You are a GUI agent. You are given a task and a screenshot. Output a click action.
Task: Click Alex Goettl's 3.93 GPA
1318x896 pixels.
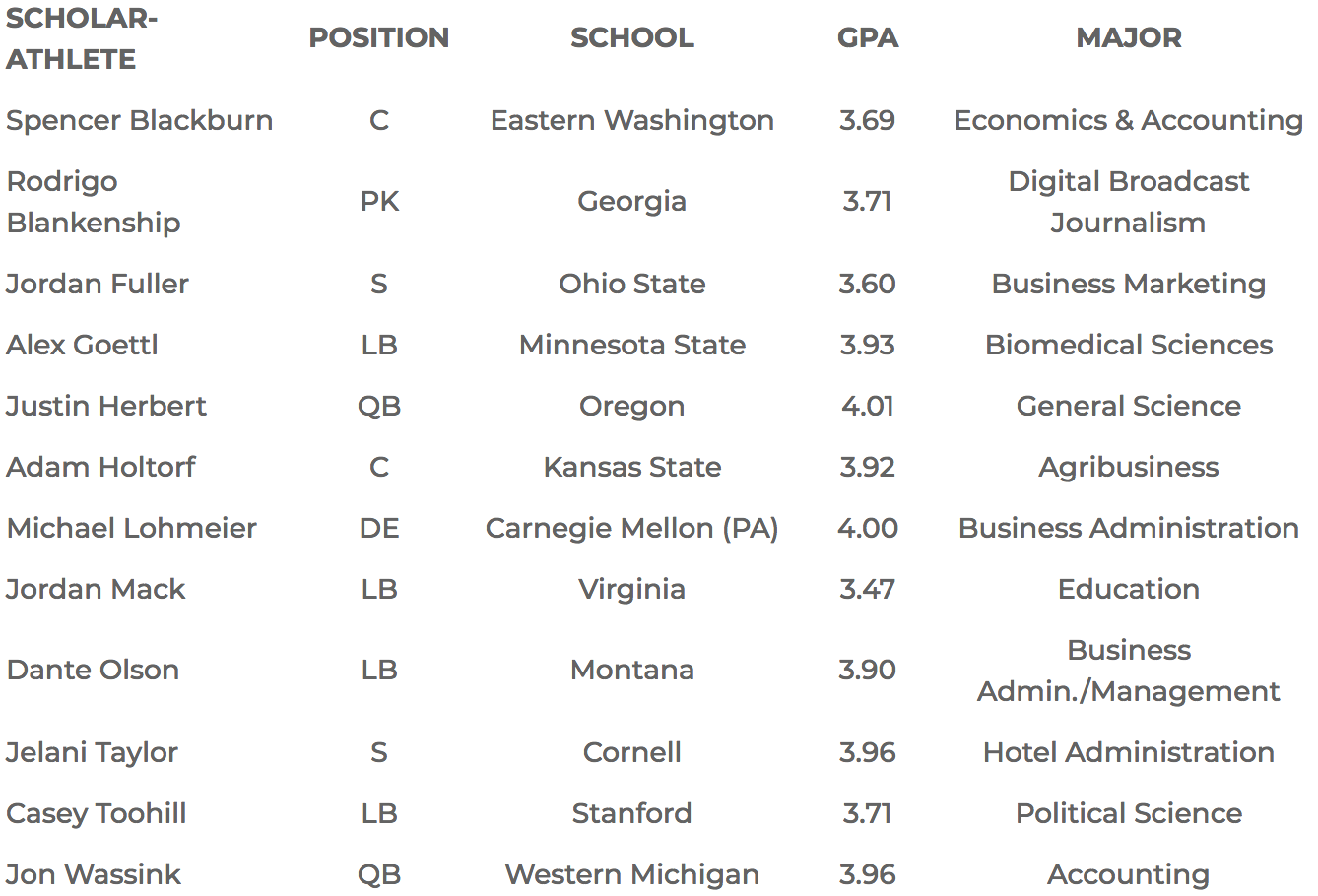868,345
